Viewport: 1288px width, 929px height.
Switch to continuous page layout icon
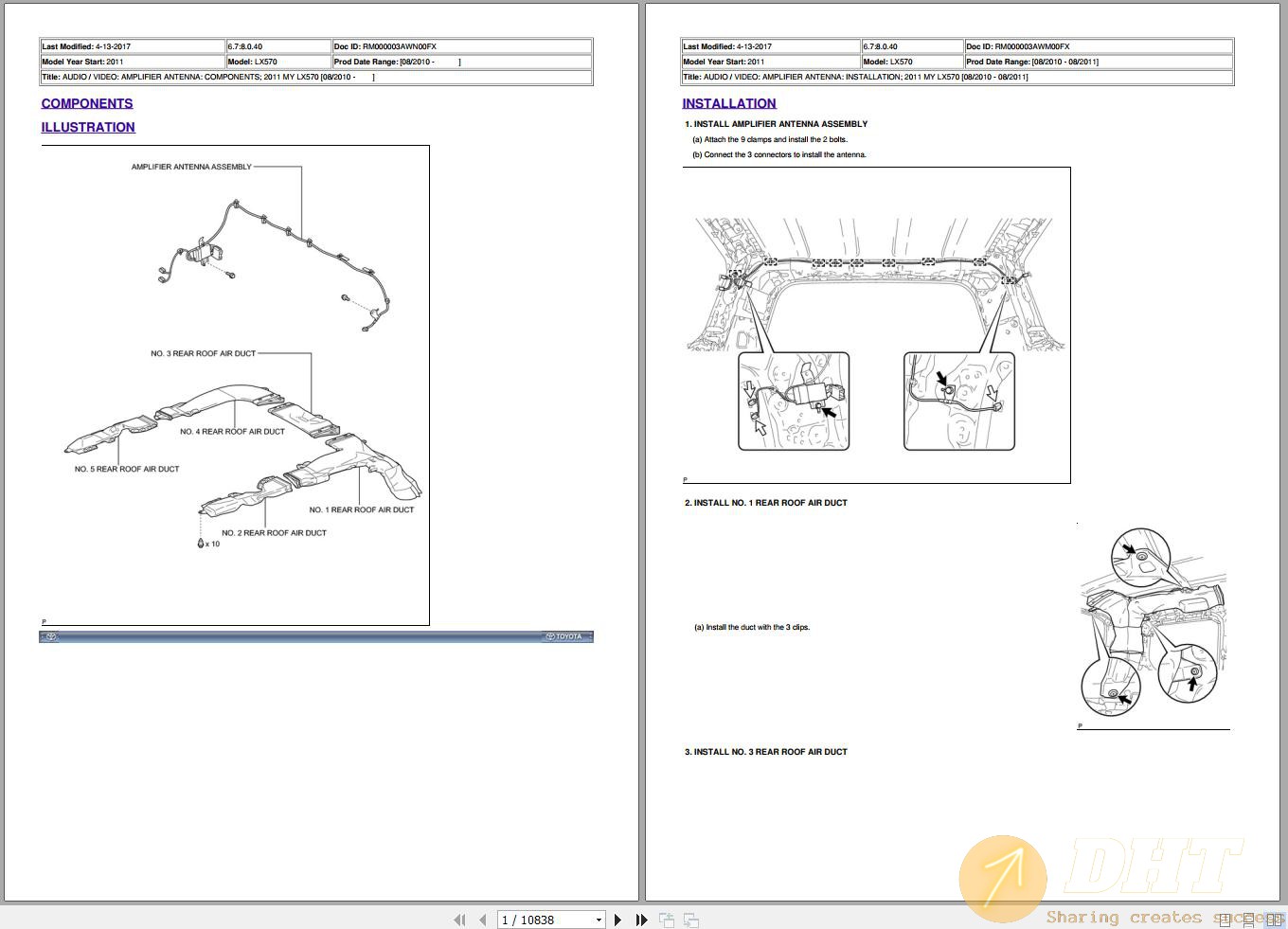point(1248,920)
